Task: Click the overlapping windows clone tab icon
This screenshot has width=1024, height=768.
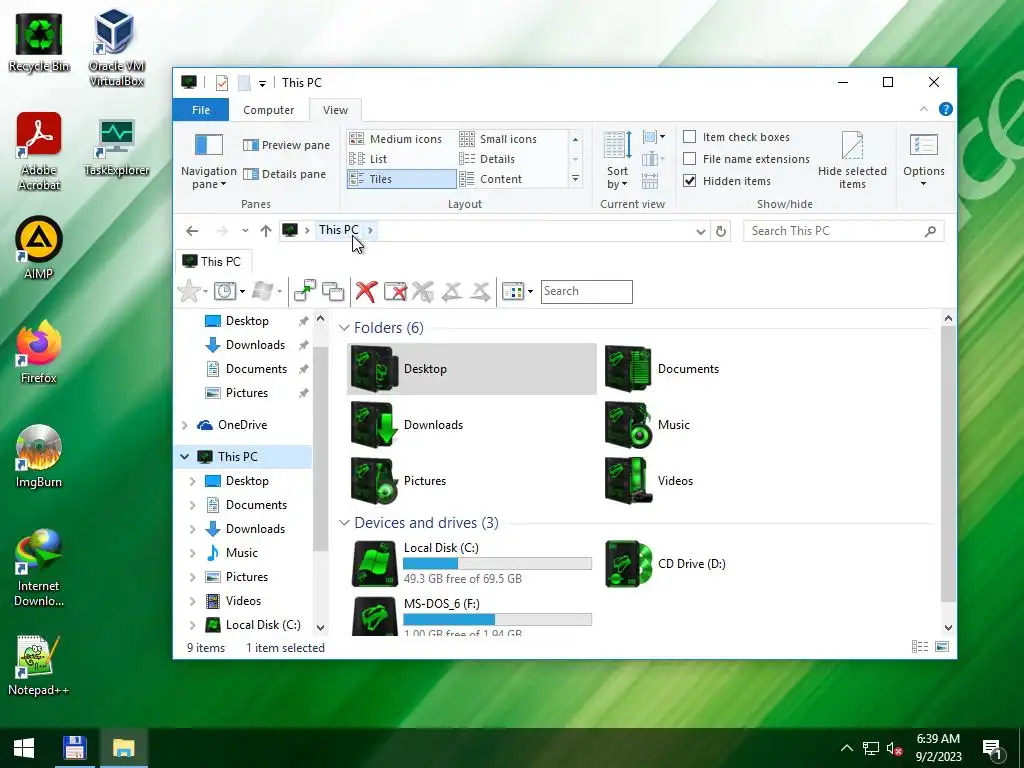Action: pyautogui.click(x=333, y=291)
